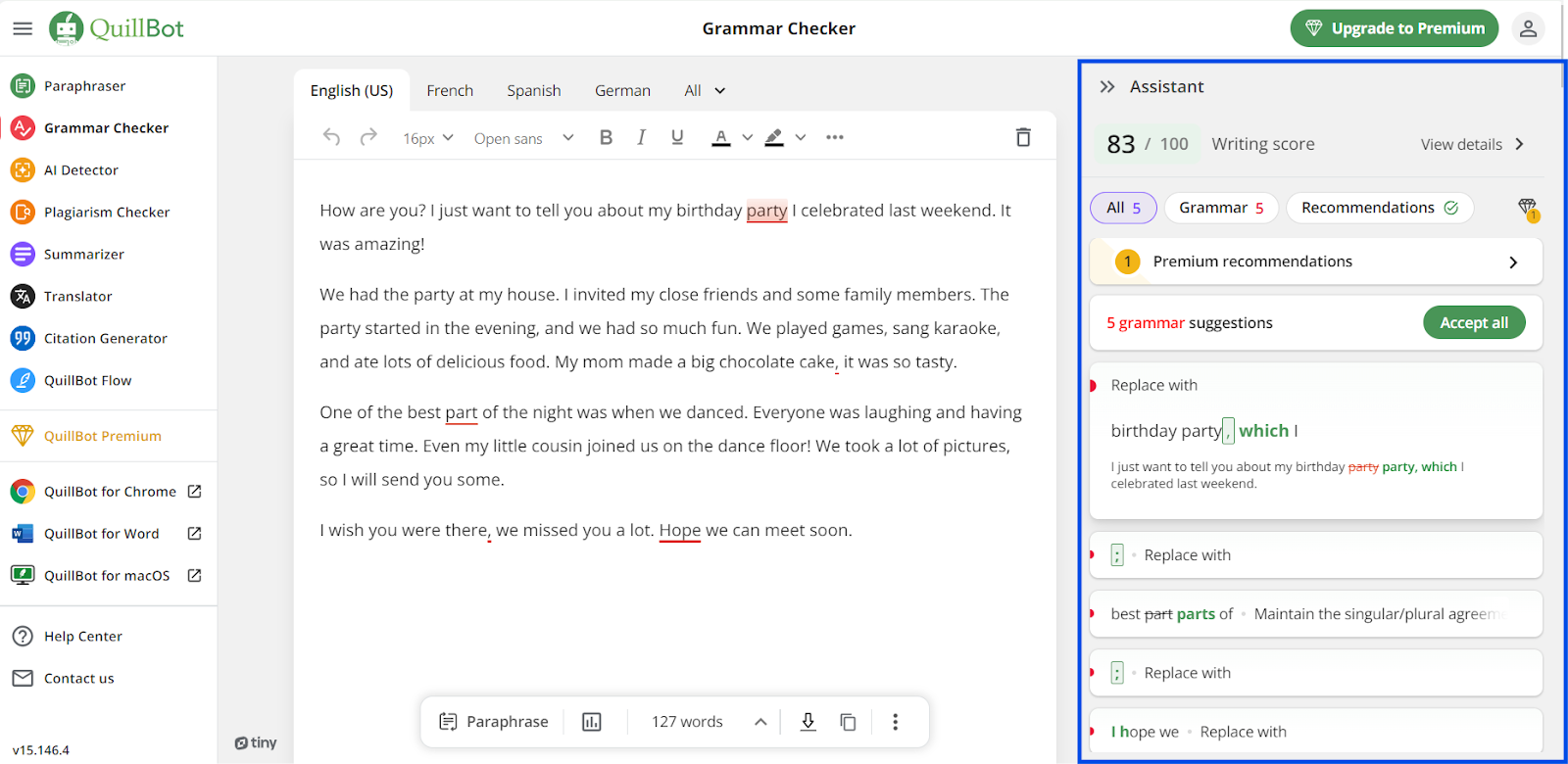This screenshot has height=764, width=1568.
Task: Open the Open sans font dropdown
Action: pyautogui.click(x=524, y=138)
